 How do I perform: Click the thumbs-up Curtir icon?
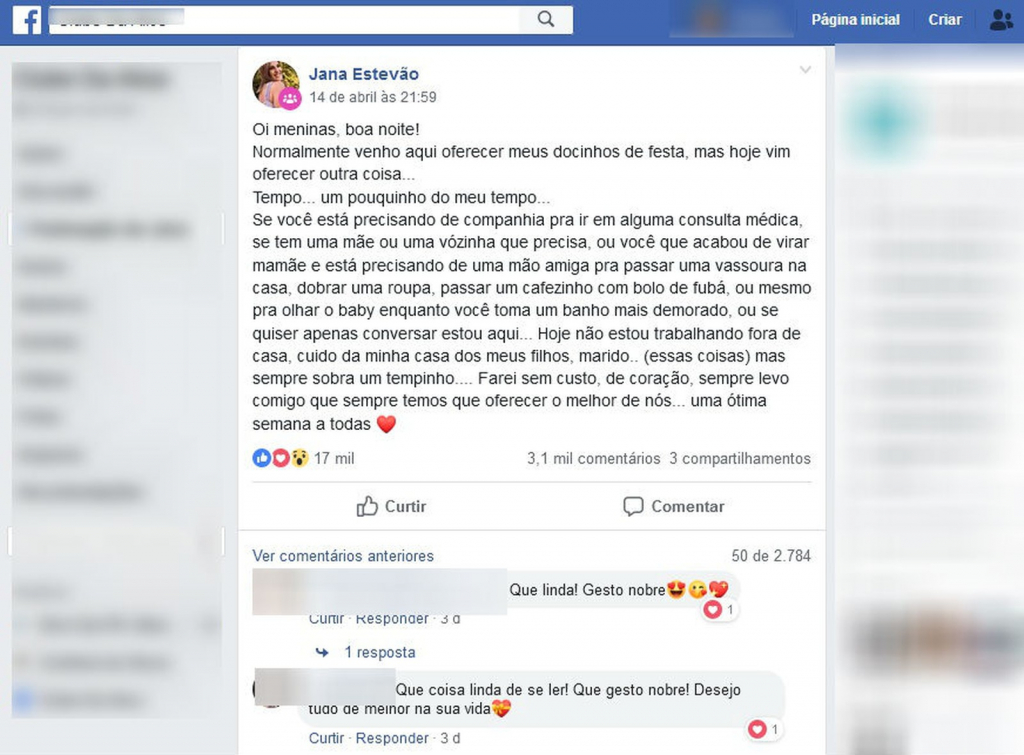coord(367,506)
